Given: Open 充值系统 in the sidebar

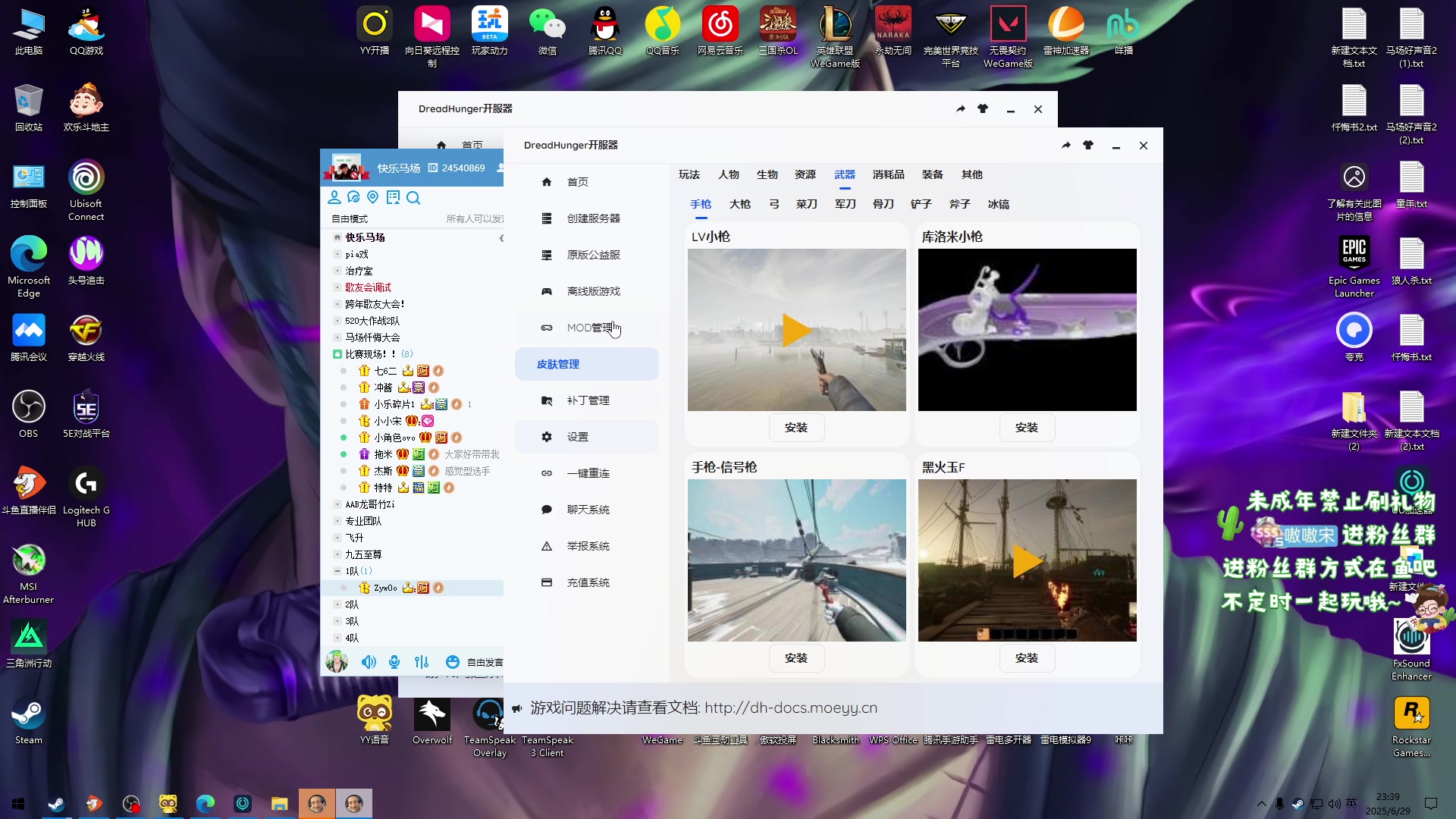Looking at the screenshot, I should tap(586, 582).
